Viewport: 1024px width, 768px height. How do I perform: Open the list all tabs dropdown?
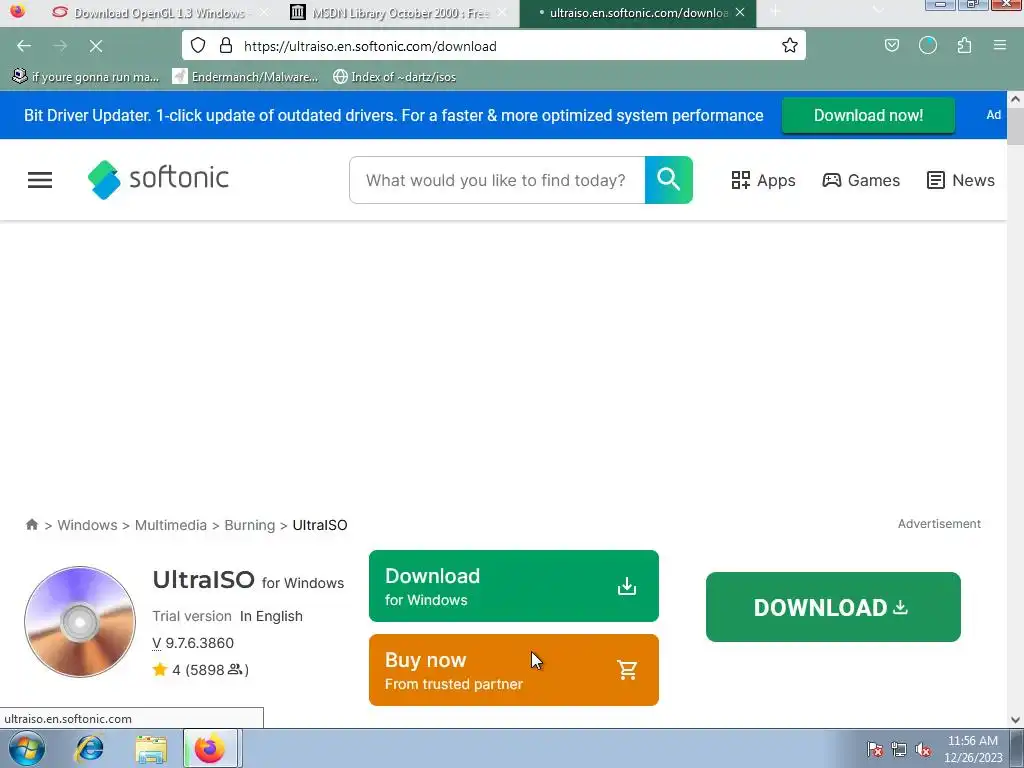[x=878, y=12]
